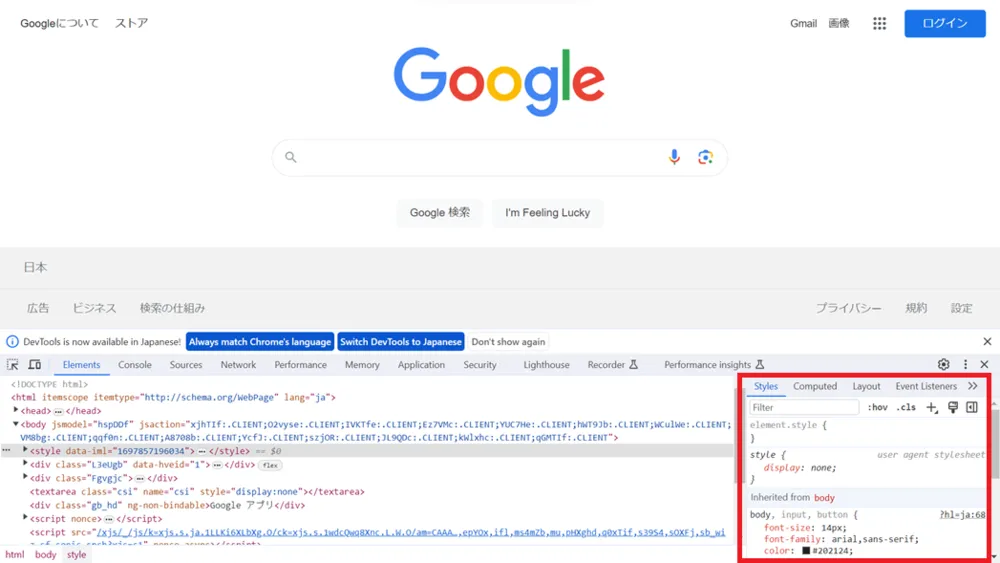The image size is (1000, 563).
Task: Toggle the computed styles sidebar icon
Action: click(x=972, y=407)
